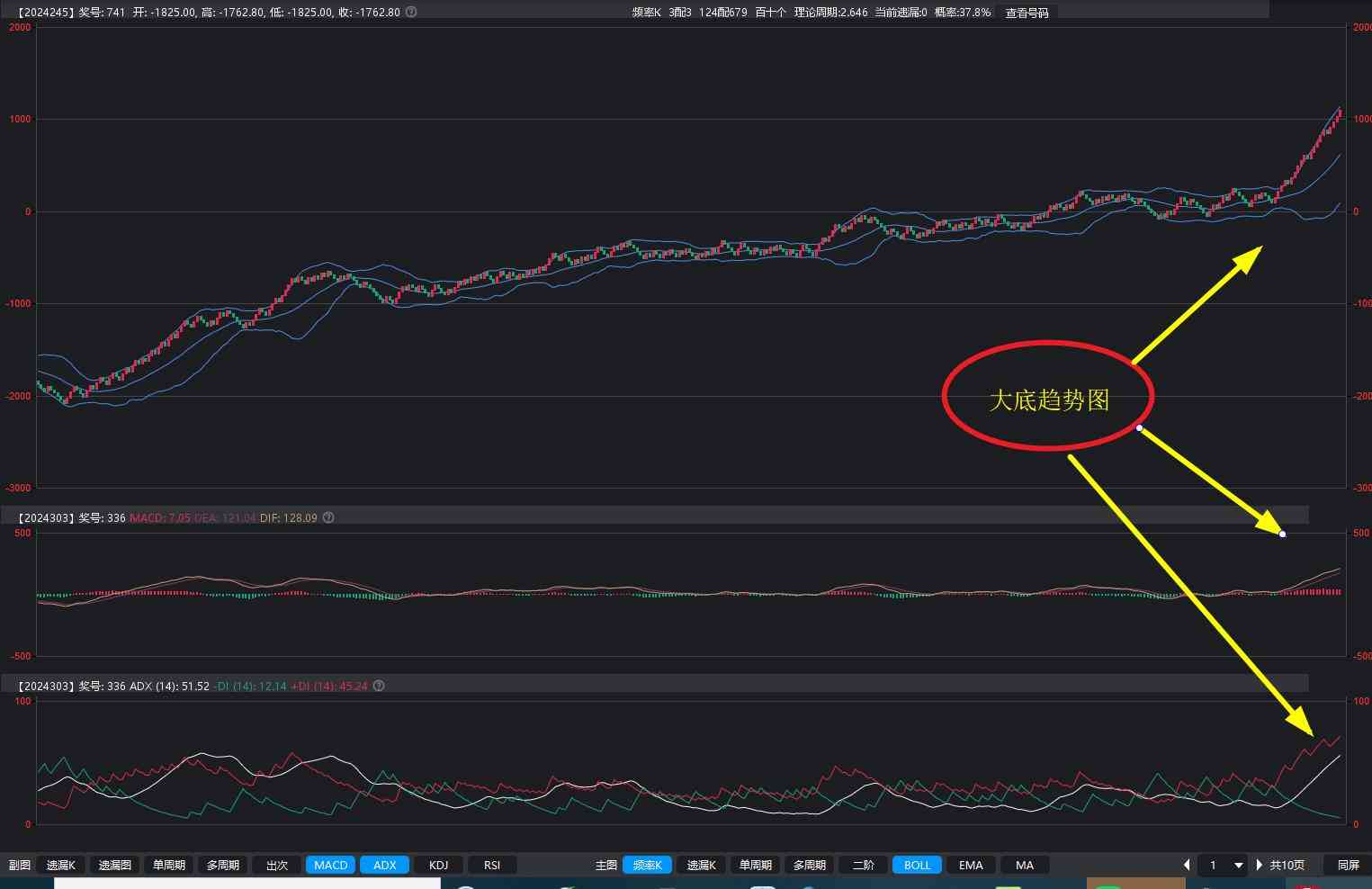
Task: Go to previous page with the left arrow
Action: pos(1187,865)
